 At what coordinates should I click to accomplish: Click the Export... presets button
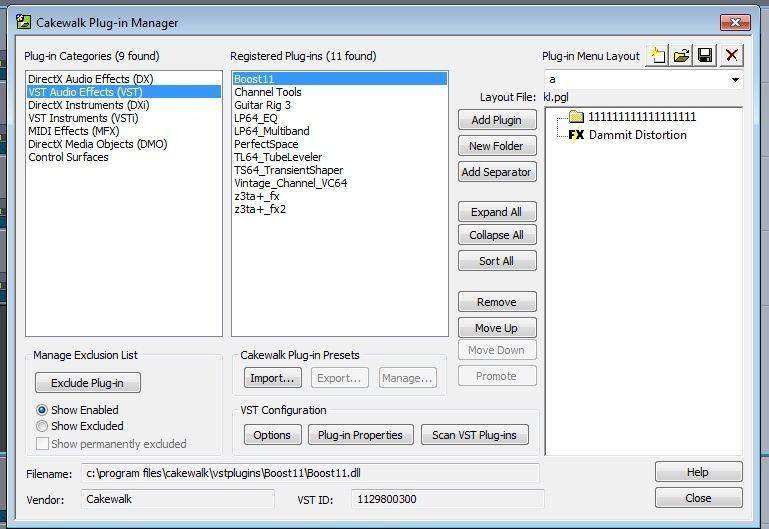click(339, 378)
